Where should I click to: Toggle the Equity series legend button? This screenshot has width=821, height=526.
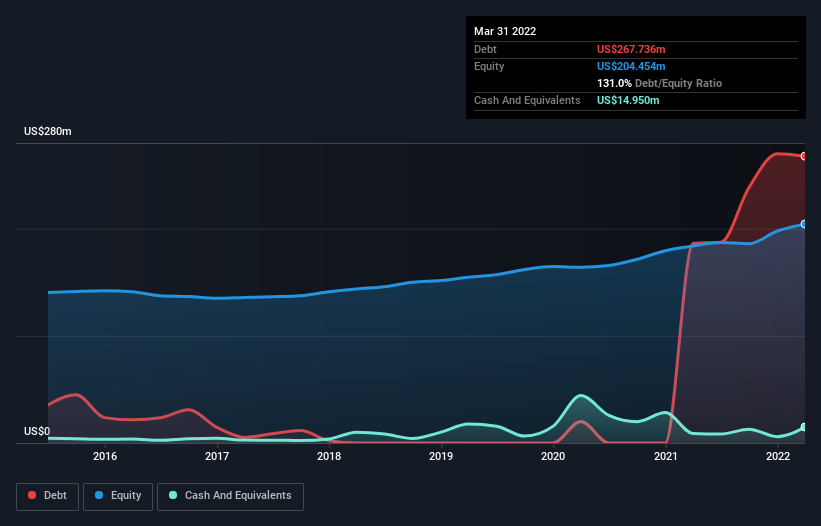coord(118,496)
